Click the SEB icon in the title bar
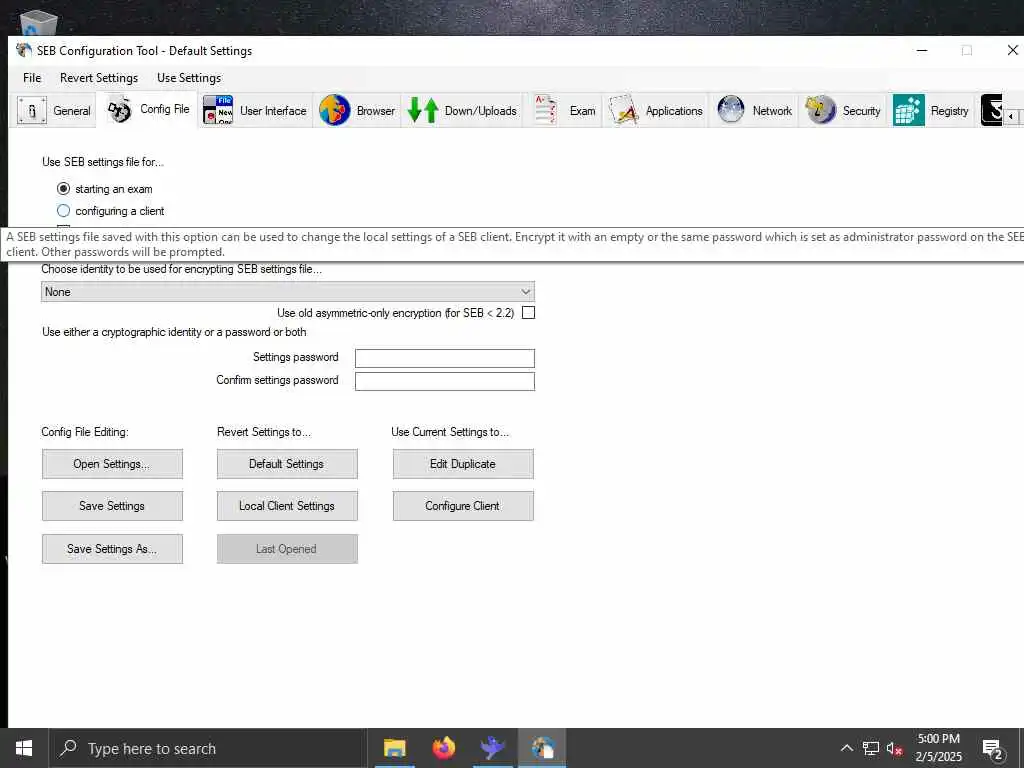The width and height of the screenshot is (1024, 768). point(24,50)
